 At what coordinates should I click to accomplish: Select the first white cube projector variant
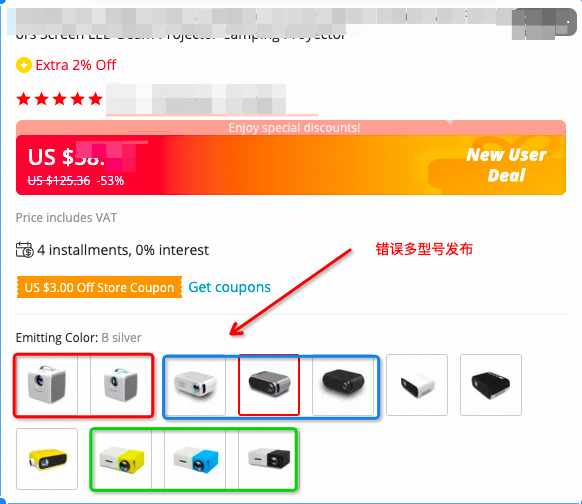pos(47,384)
